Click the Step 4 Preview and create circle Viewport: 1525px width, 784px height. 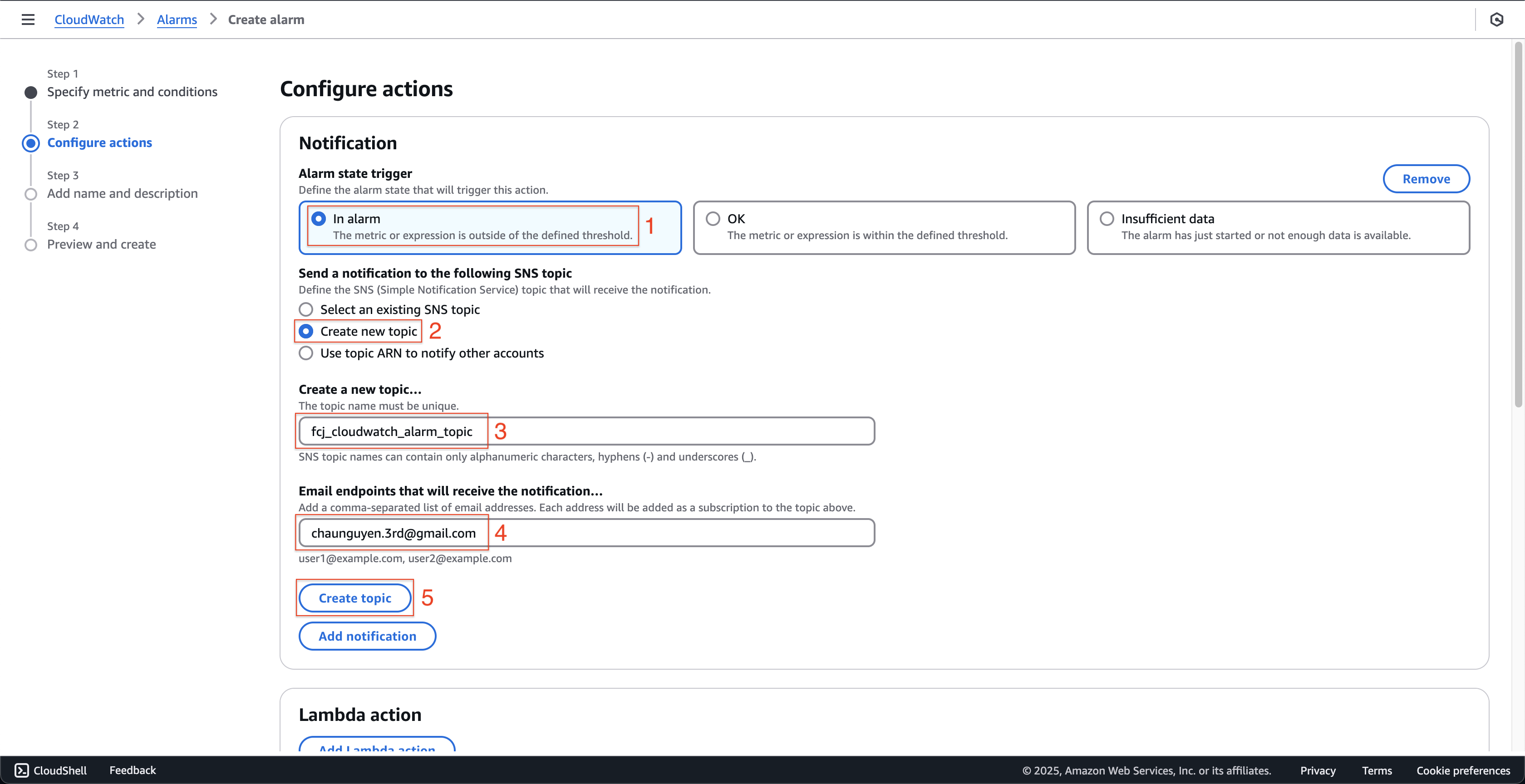[31, 244]
